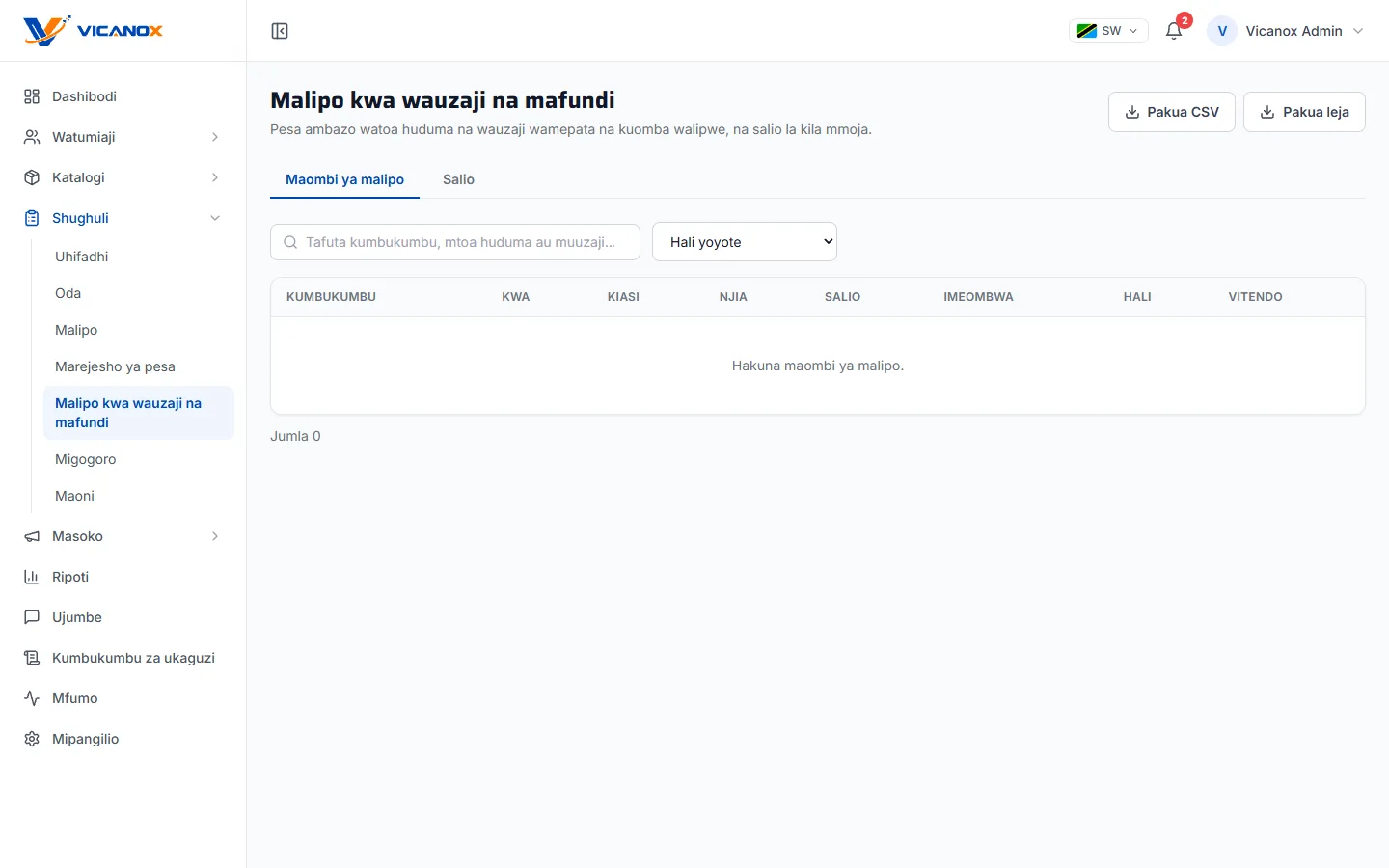The width and height of the screenshot is (1389, 868).
Task: Click the Mfumo activity icon
Action: pos(32,698)
